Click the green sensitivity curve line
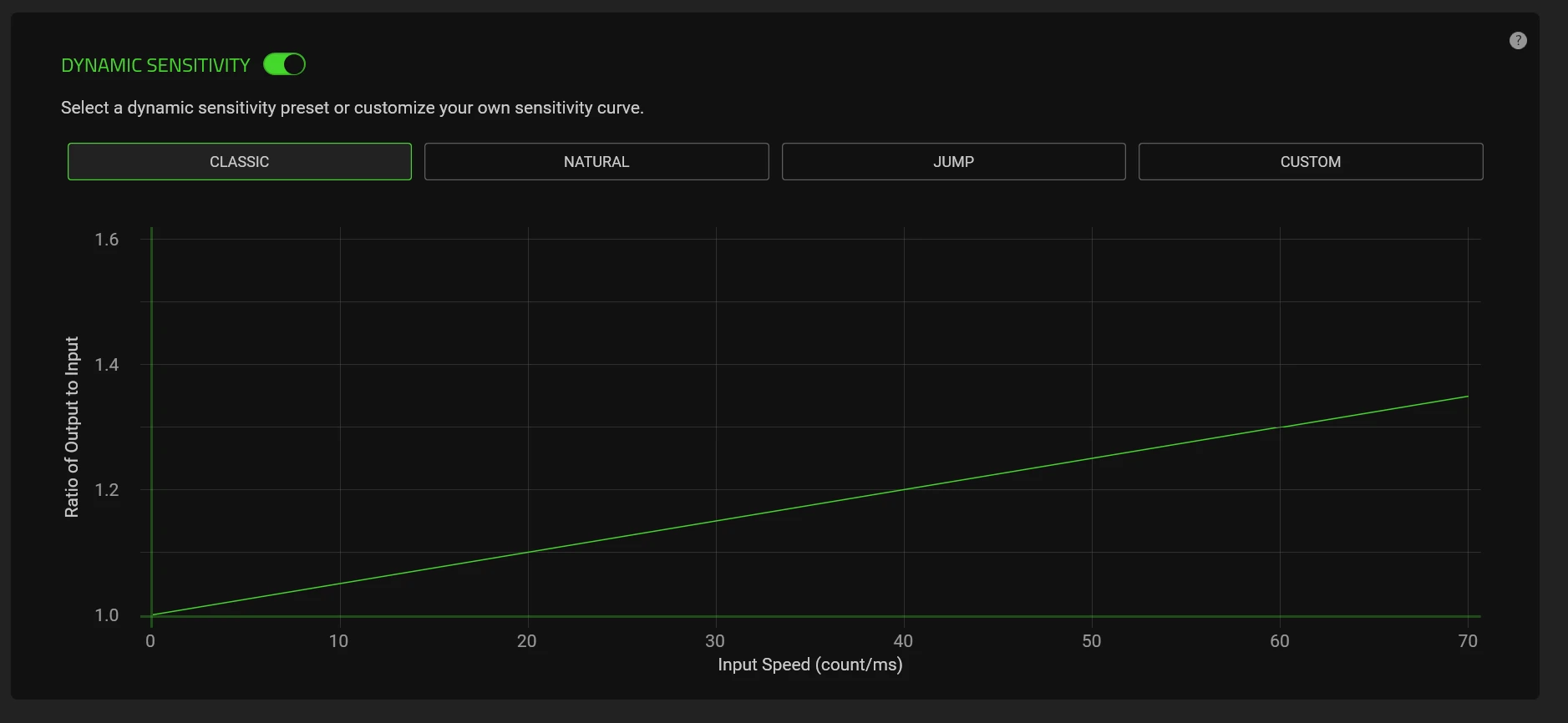The image size is (1568, 723). [809, 506]
